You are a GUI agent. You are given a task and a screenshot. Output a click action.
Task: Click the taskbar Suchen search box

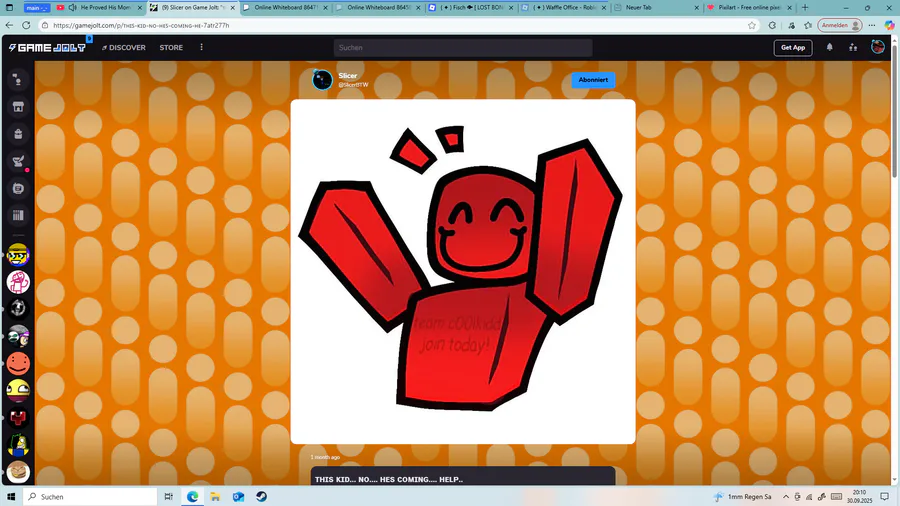pos(90,497)
